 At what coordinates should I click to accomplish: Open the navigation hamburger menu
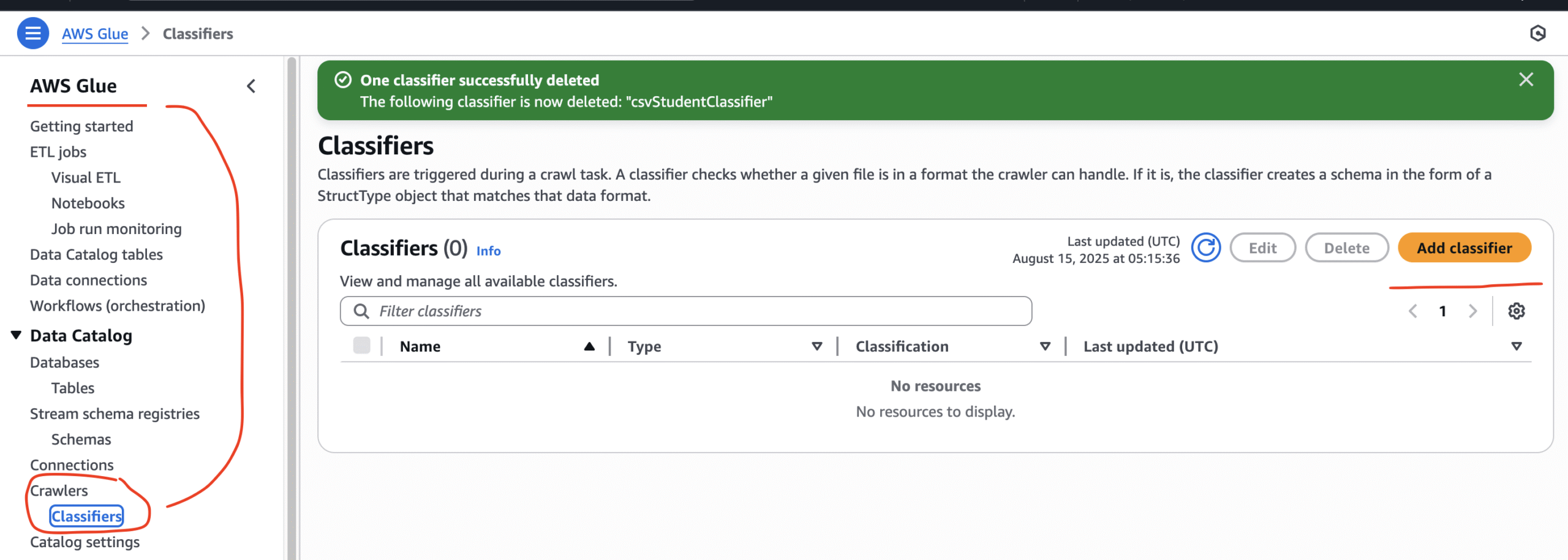click(34, 33)
